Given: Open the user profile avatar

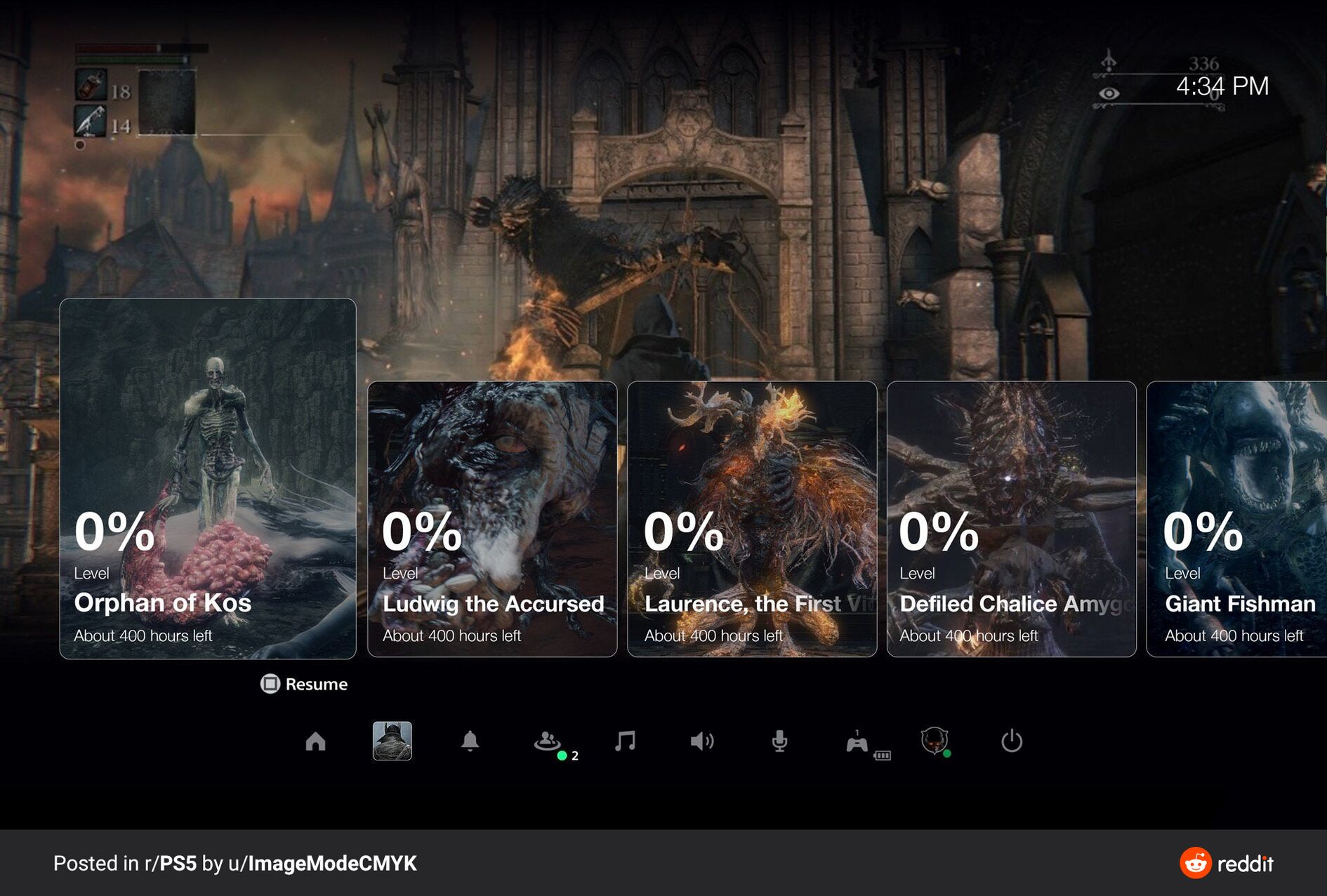Looking at the screenshot, I should click(x=935, y=741).
